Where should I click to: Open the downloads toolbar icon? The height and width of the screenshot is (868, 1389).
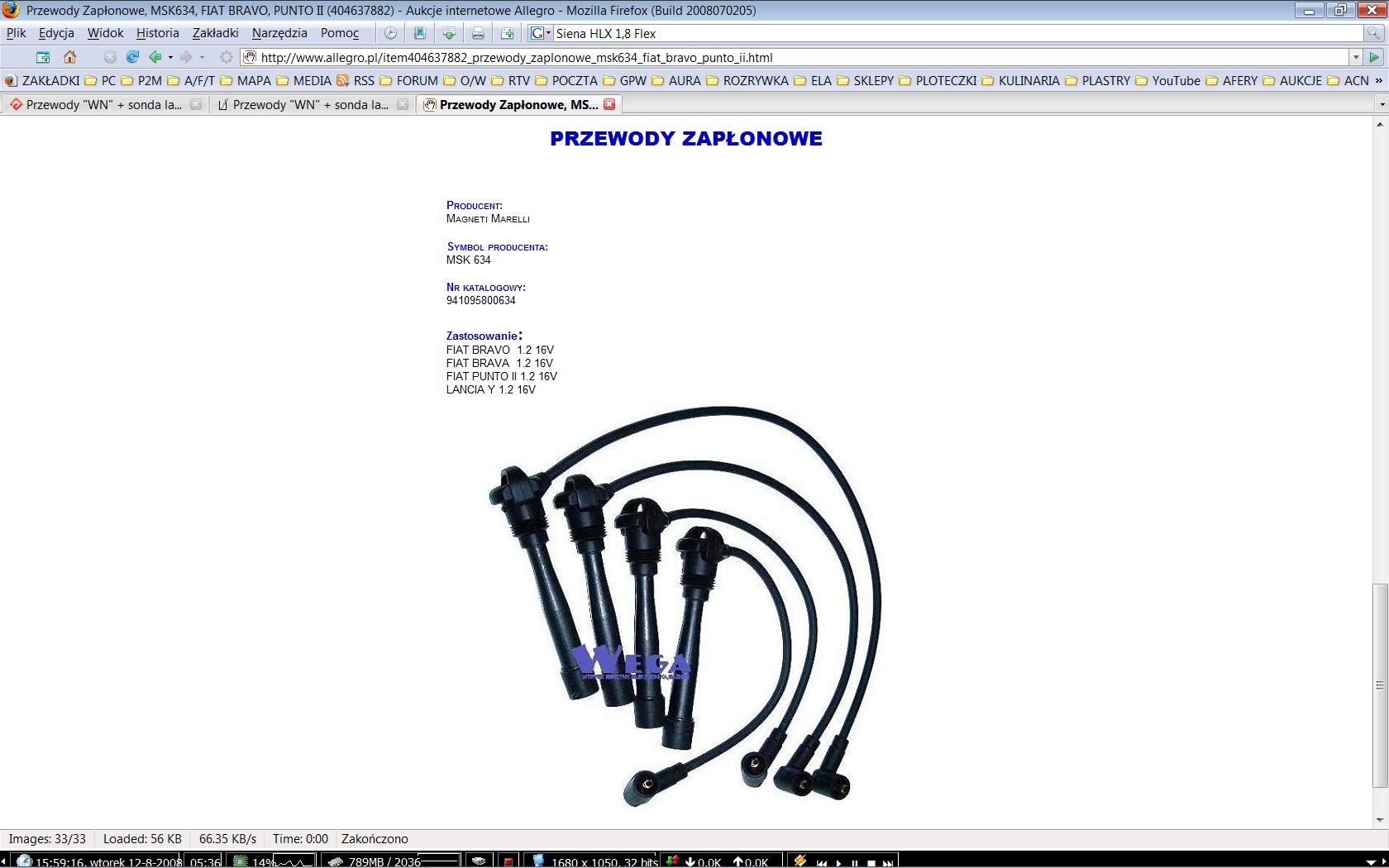coord(449,33)
